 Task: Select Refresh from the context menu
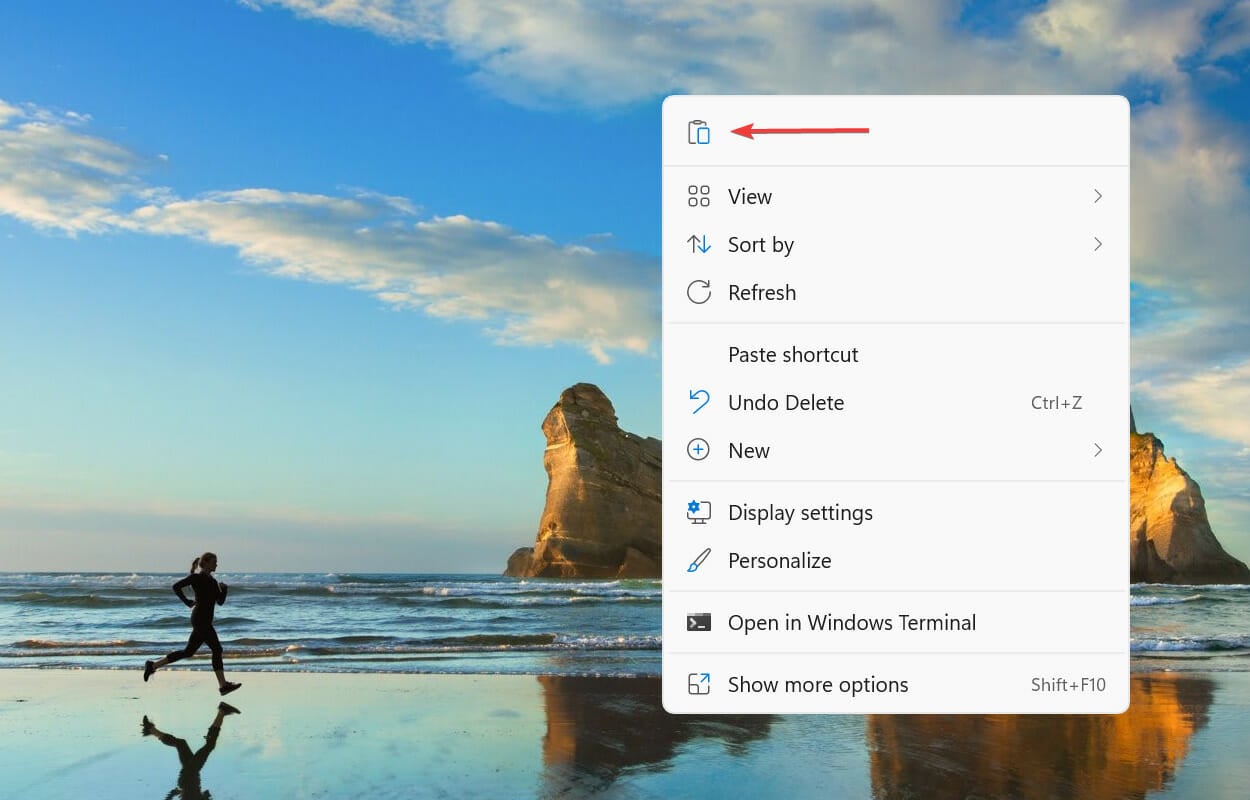point(762,292)
